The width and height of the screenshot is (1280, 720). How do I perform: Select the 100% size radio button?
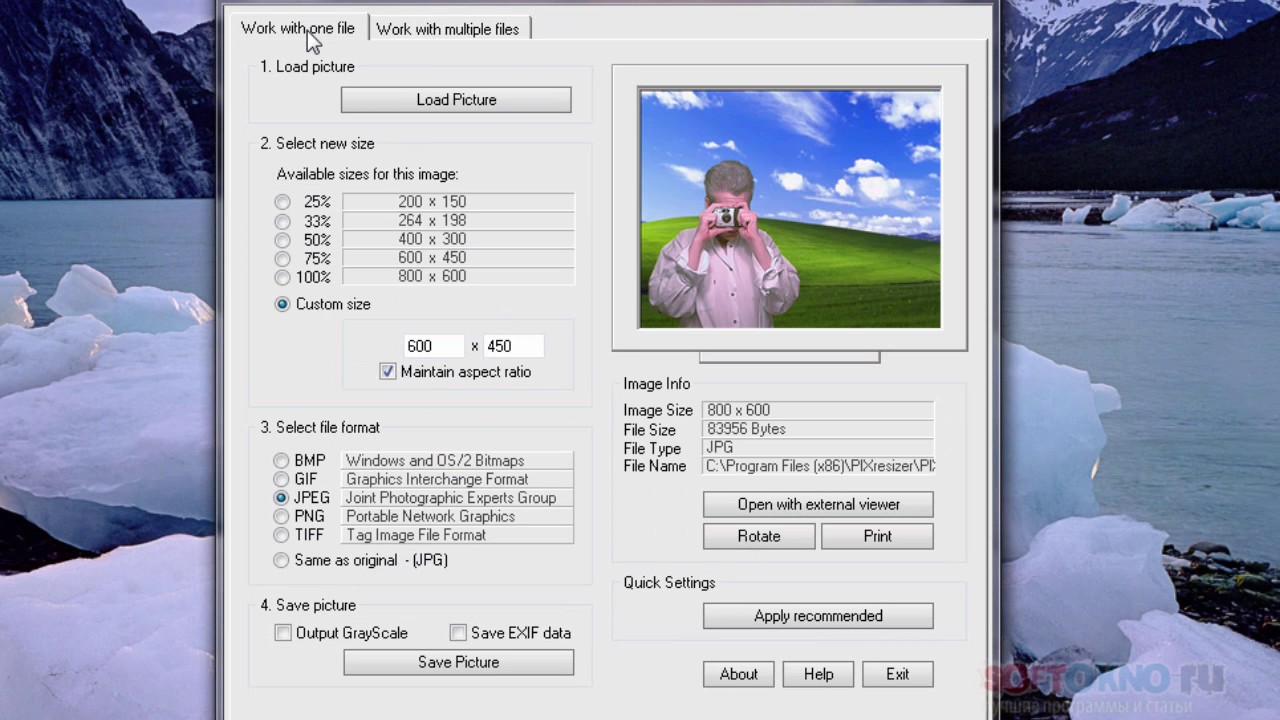coord(282,277)
